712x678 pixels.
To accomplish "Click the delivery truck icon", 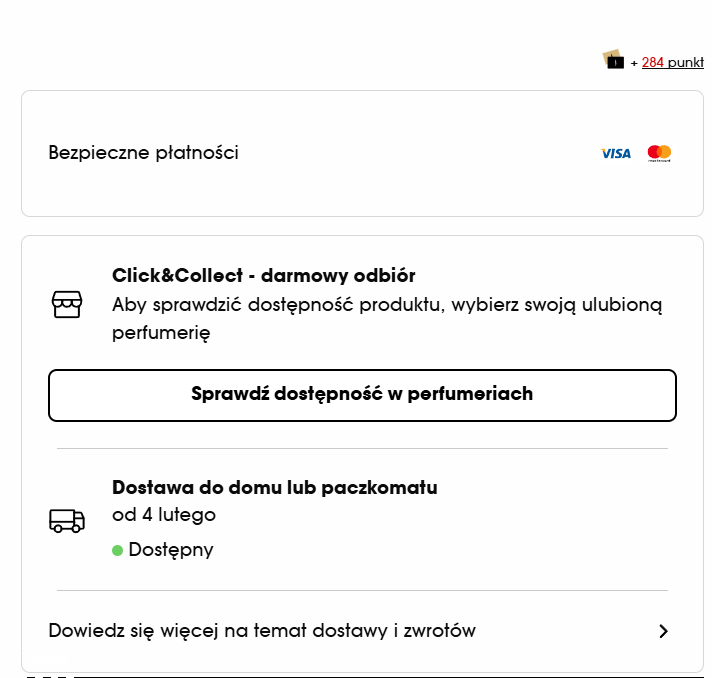I will [67, 520].
